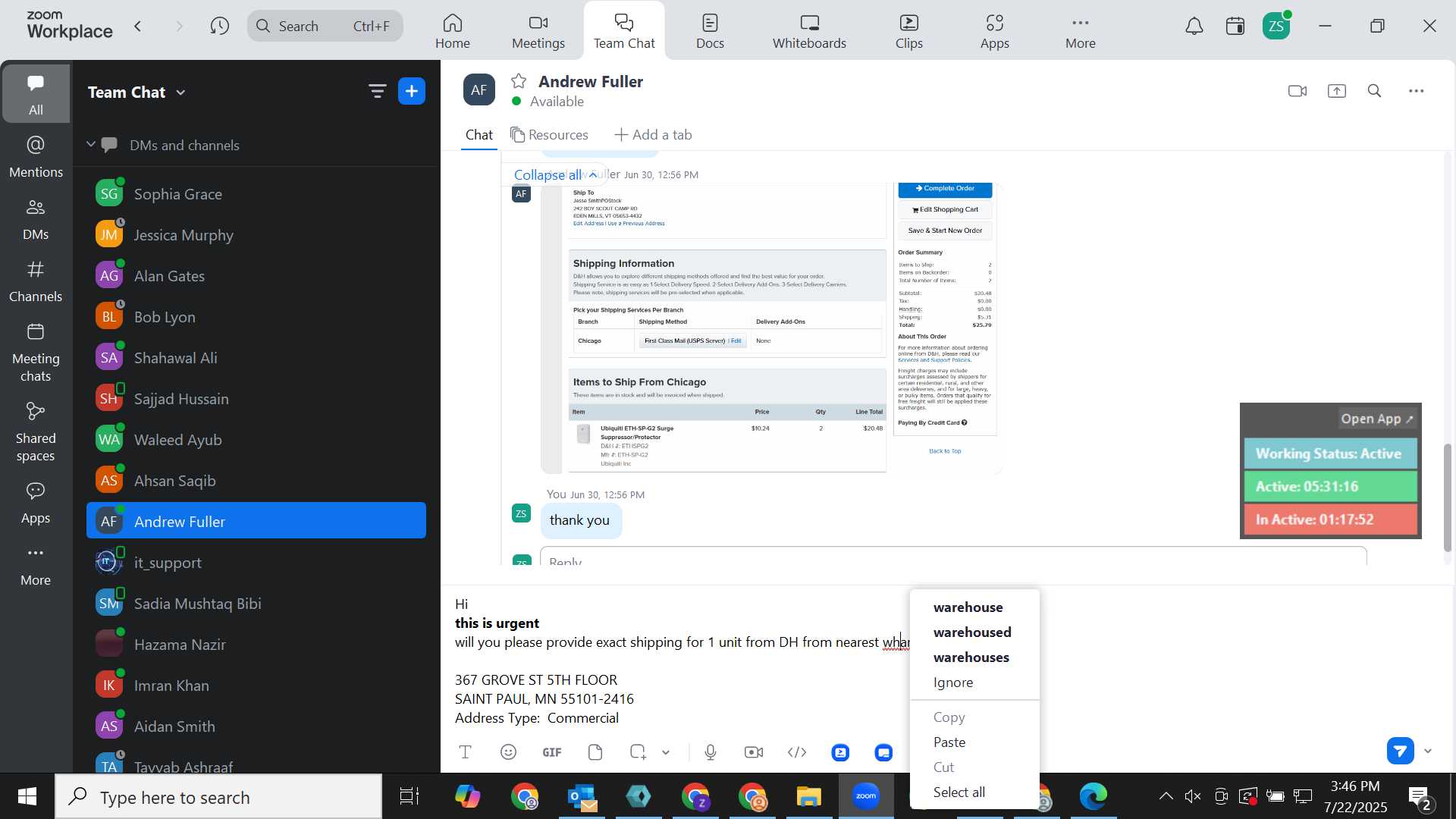Click Open App on tracker widget
The width and height of the screenshot is (1456, 819).
tap(1377, 419)
